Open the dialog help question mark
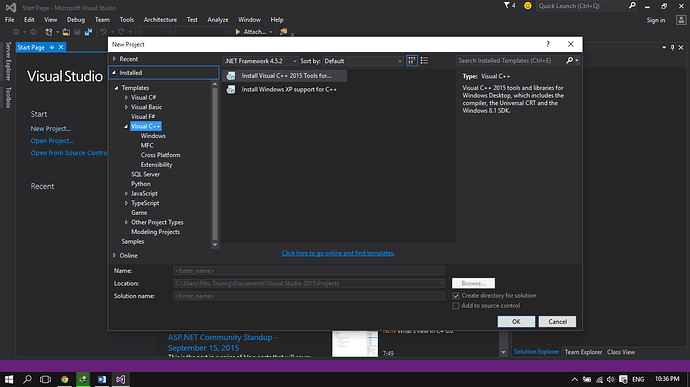The image size is (690, 387). click(548, 44)
